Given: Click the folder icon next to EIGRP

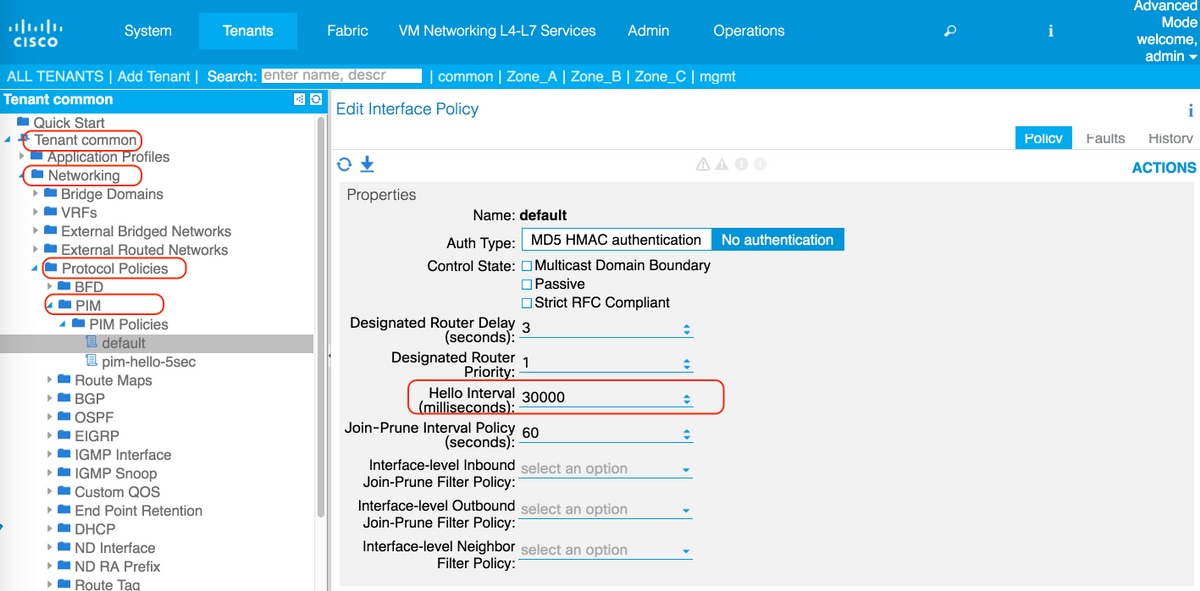Looking at the screenshot, I should click(65, 435).
